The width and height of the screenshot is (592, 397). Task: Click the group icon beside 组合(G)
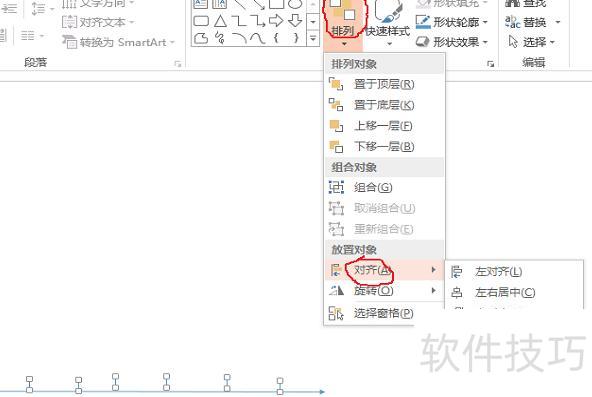coord(336,188)
